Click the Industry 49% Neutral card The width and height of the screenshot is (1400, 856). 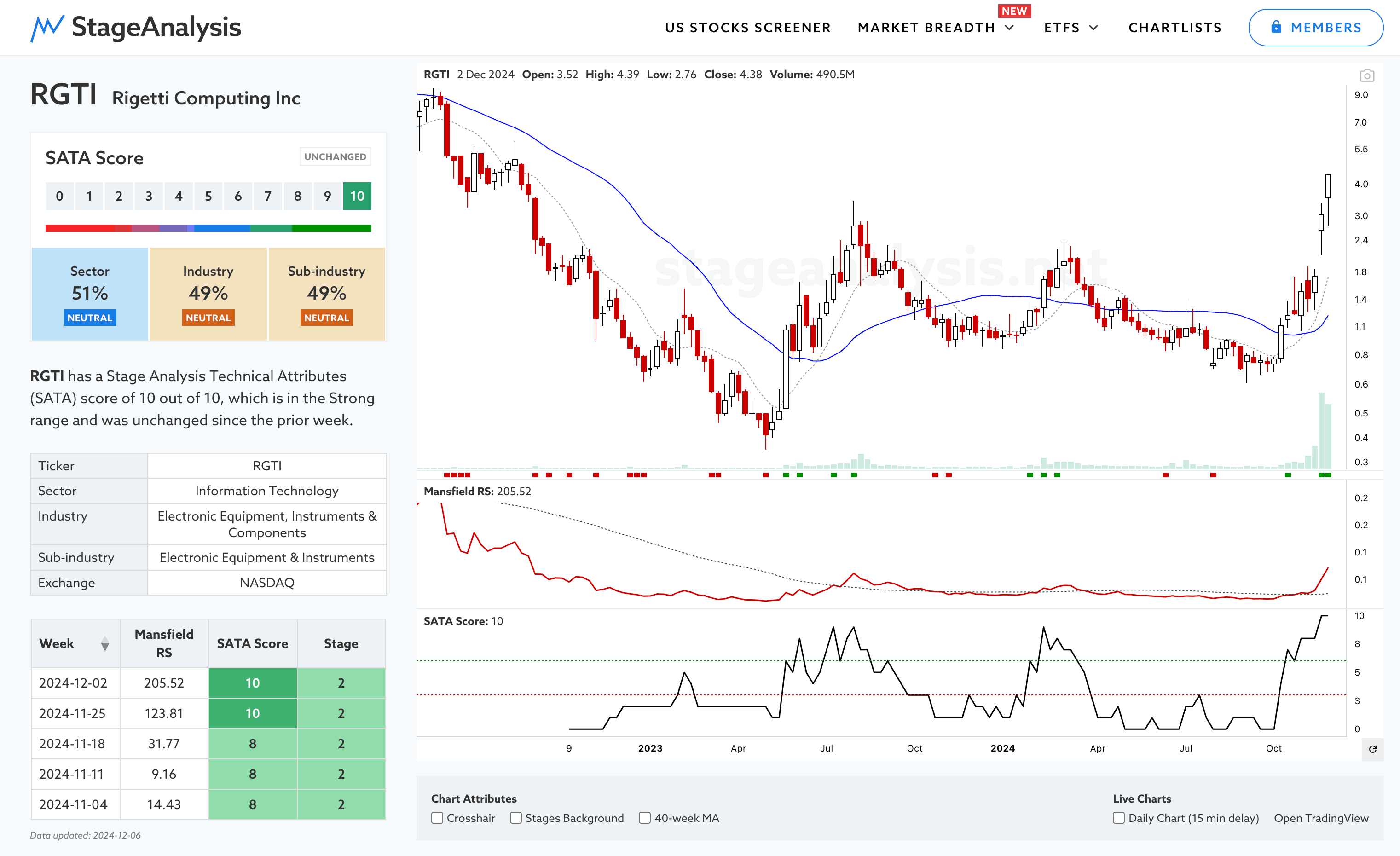click(x=208, y=294)
